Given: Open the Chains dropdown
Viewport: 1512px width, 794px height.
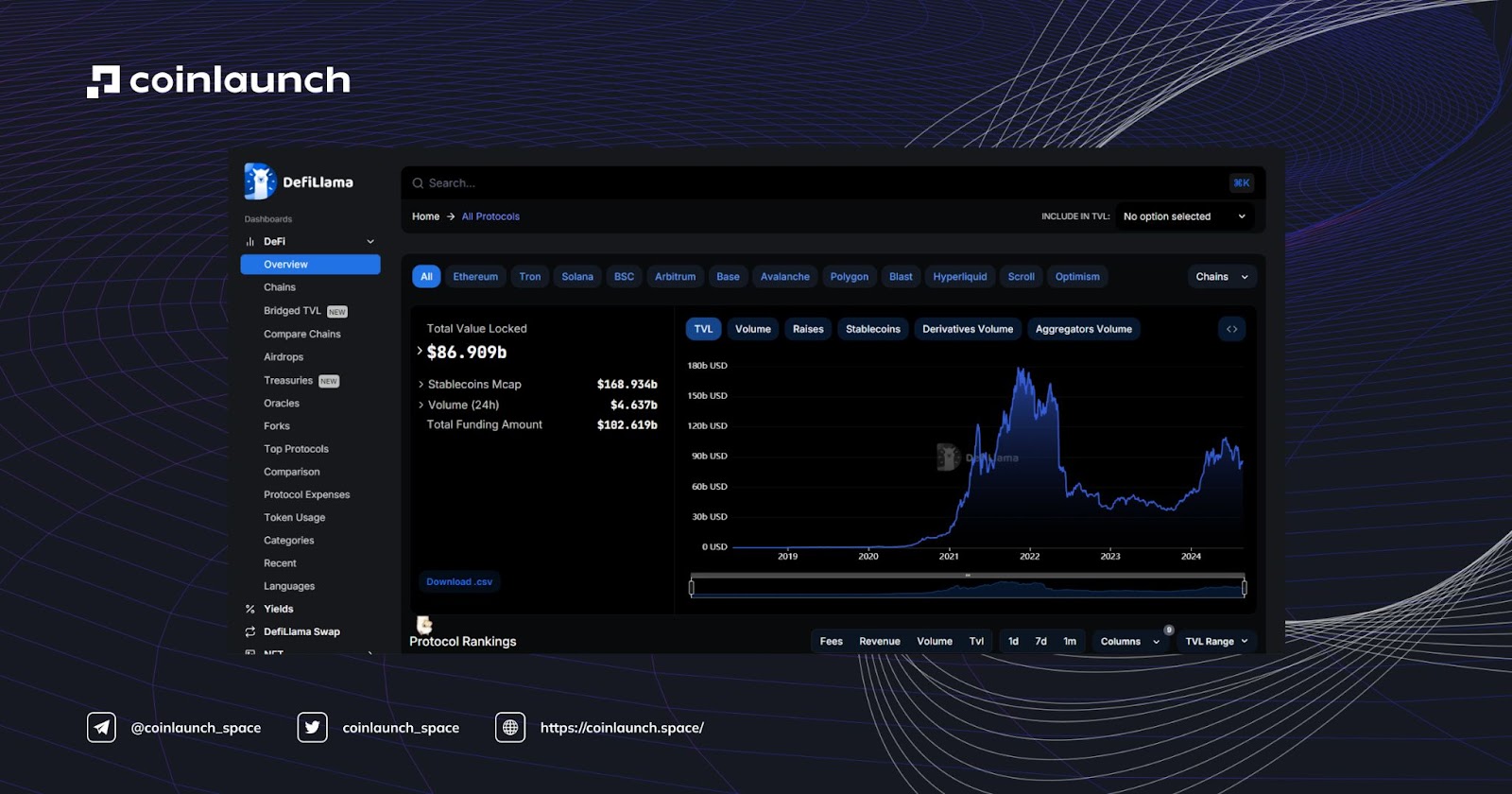Looking at the screenshot, I should coord(1222,277).
